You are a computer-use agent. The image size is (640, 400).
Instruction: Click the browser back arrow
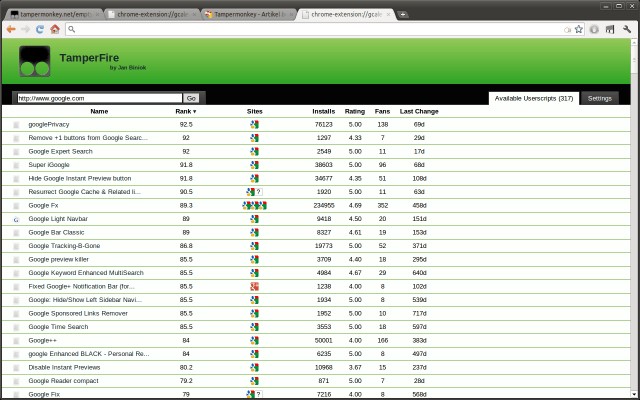point(11,29)
